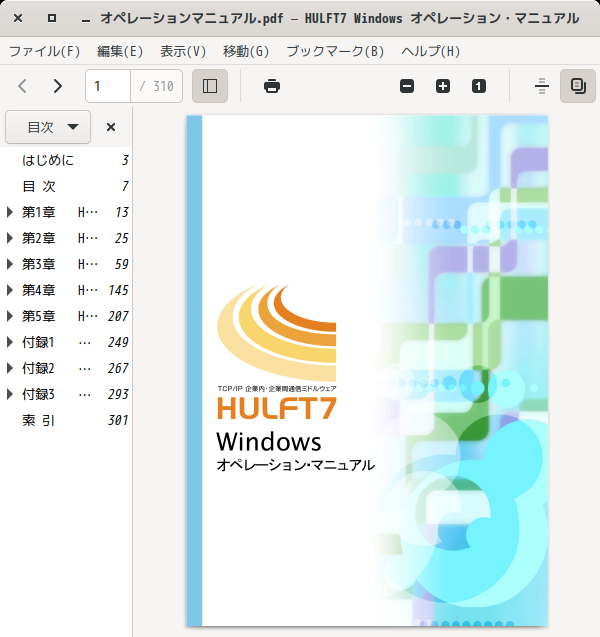
Task: Toggle continuous scrolling mode icon
Action: click(x=542, y=86)
